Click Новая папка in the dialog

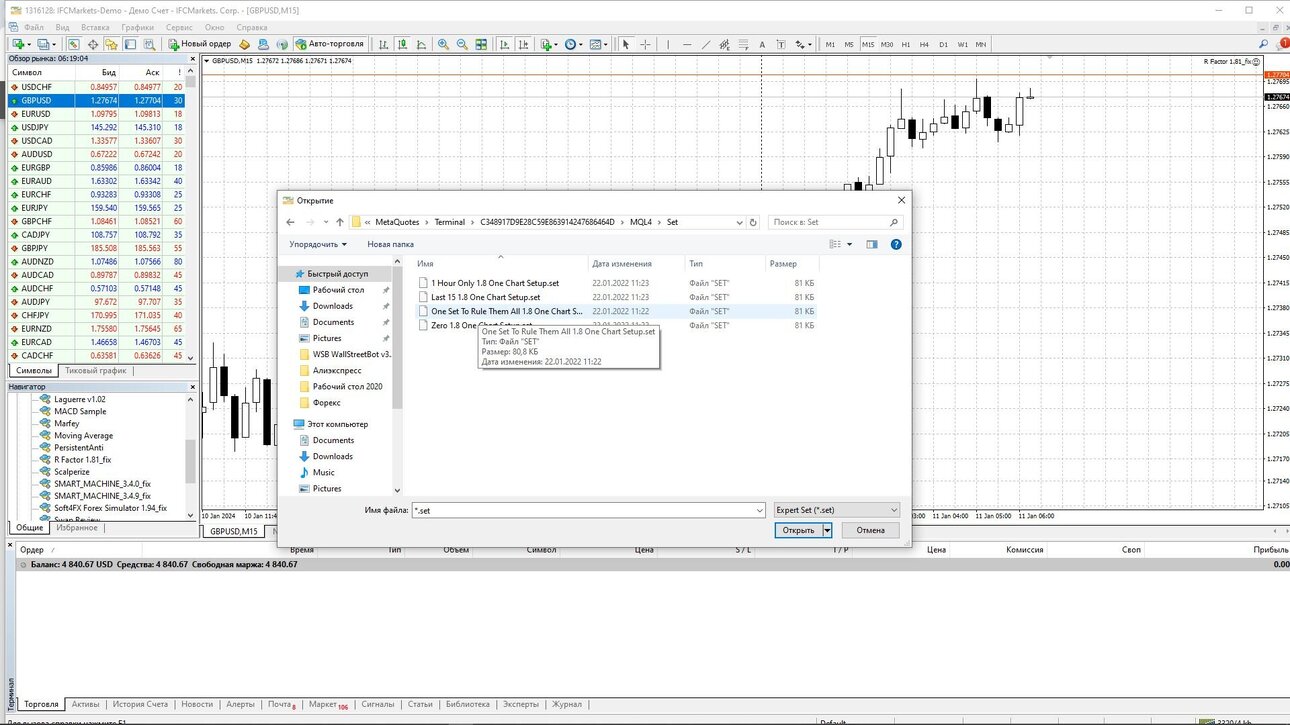pos(390,244)
